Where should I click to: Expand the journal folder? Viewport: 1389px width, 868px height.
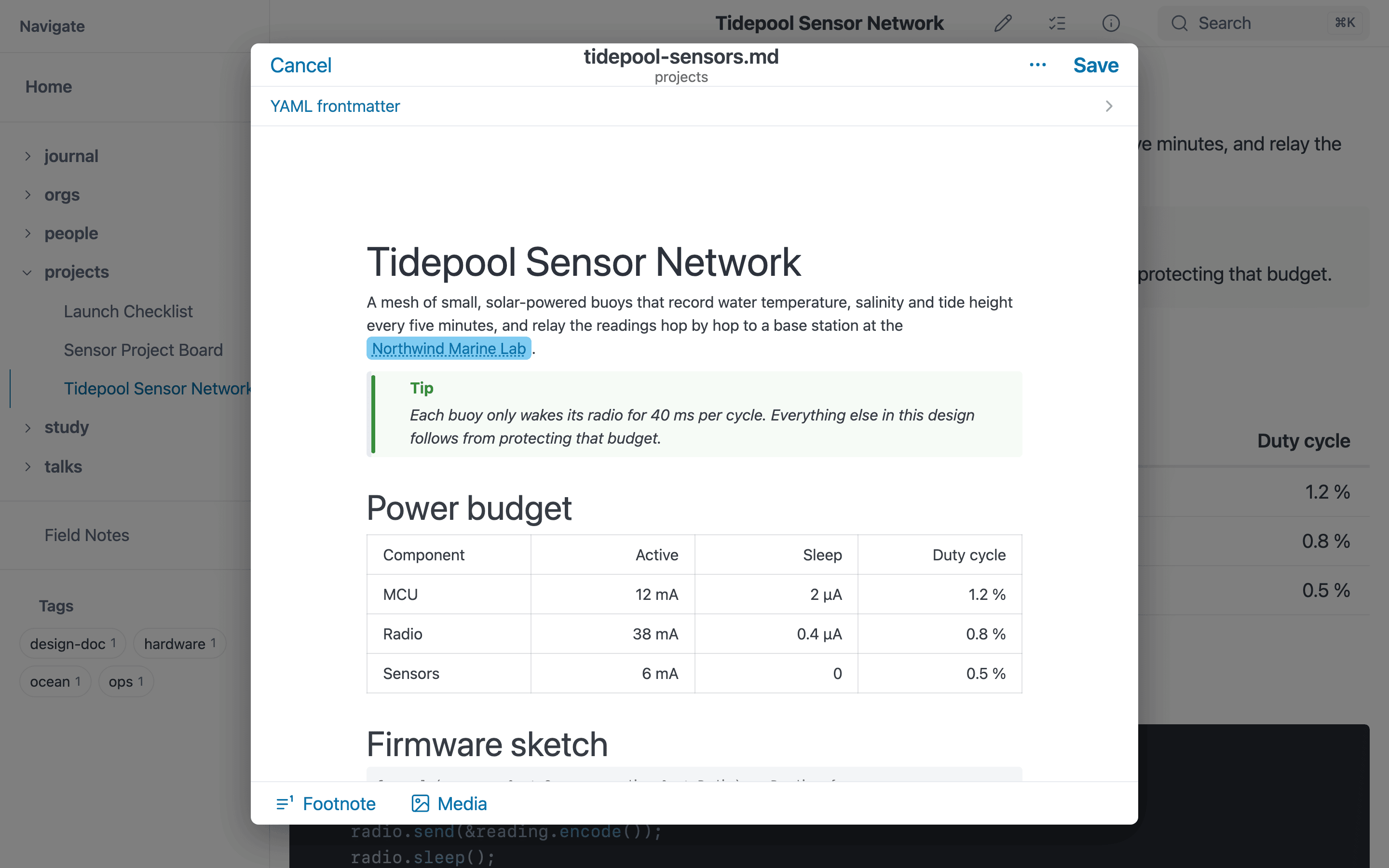pyautogui.click(x=27, y=156)
